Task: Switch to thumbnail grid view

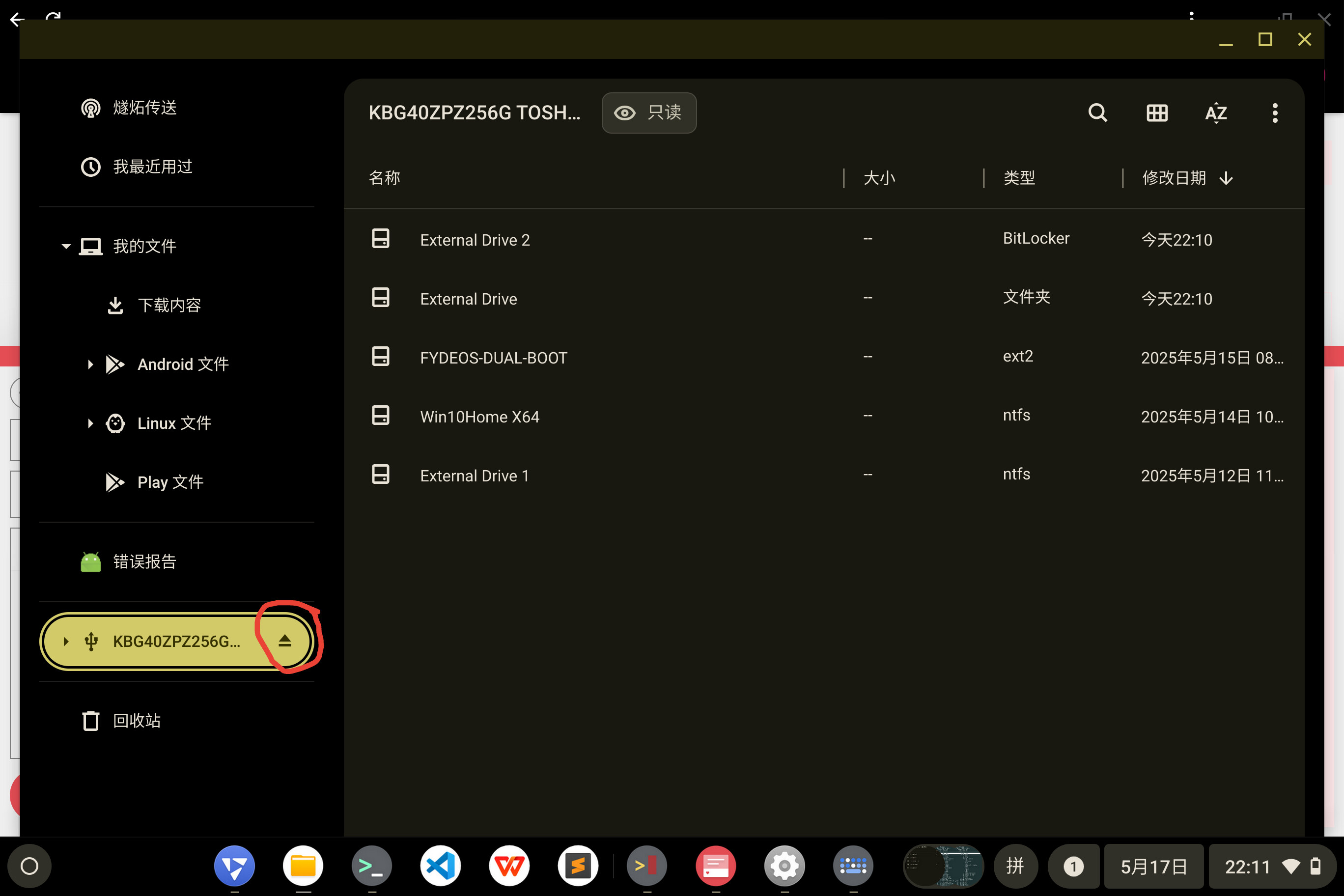Action: pos(1156,112)
